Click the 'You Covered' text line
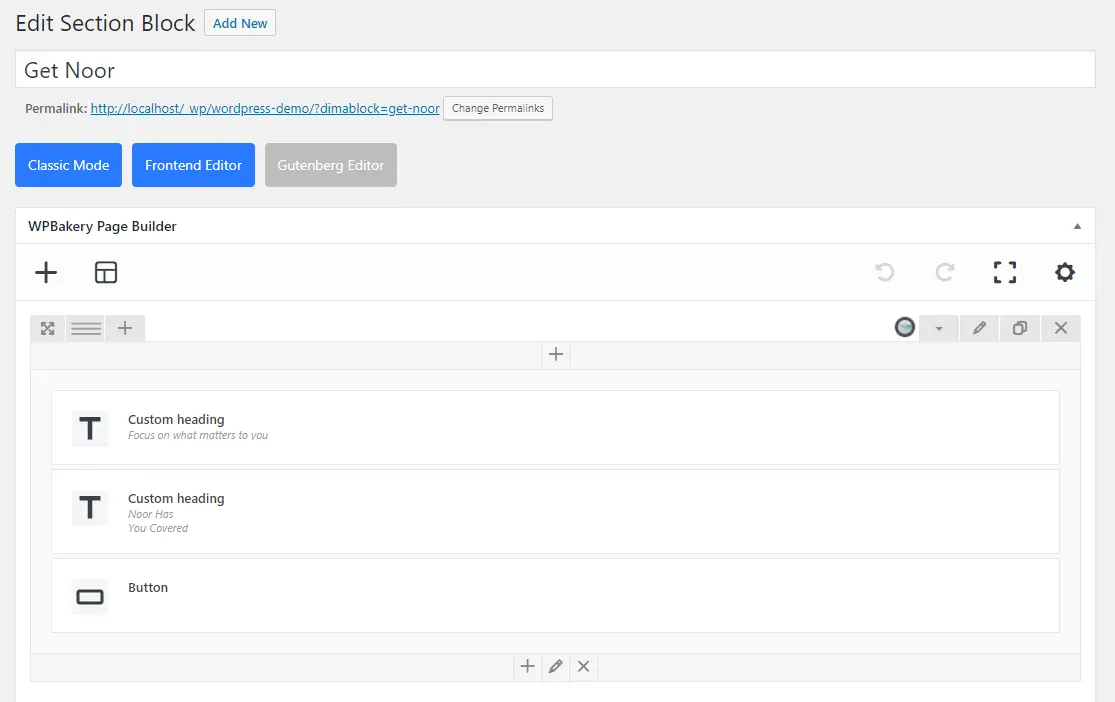1115x702 pixels. coord(158,528)
